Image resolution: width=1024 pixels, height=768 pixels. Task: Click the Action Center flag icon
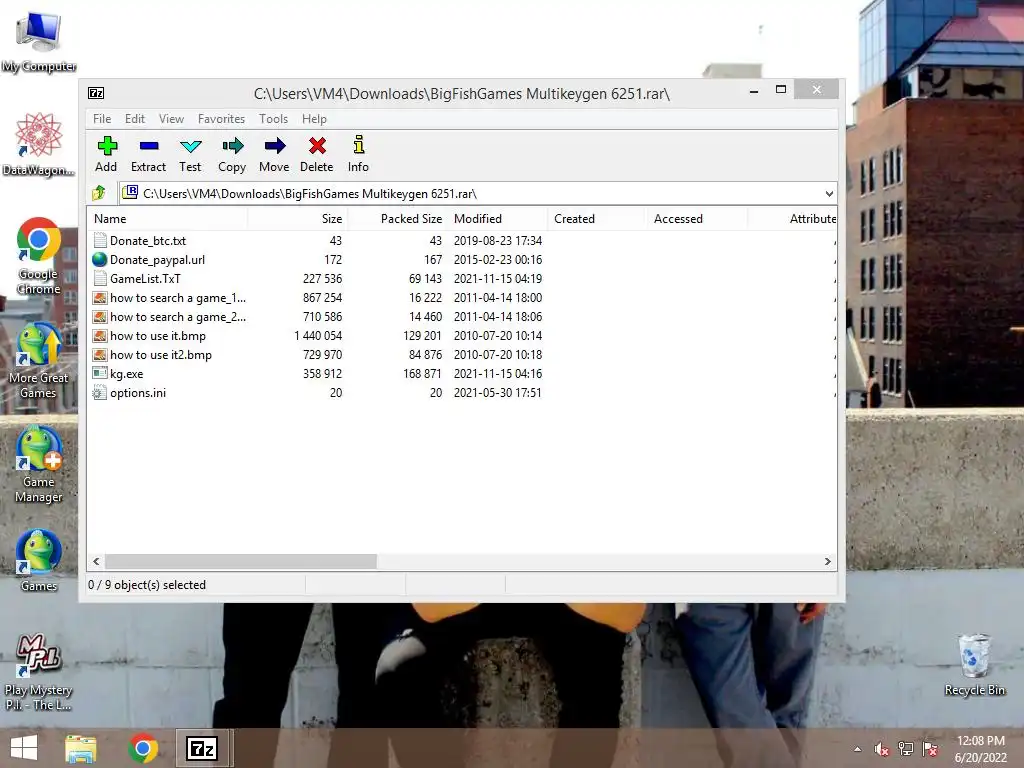(x=930, y=749)
